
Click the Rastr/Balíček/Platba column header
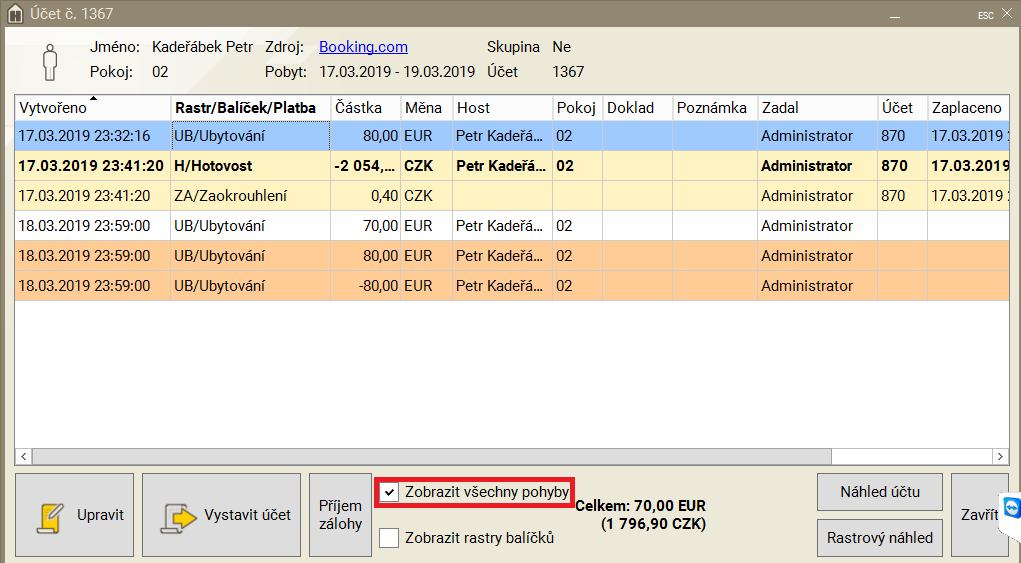click(250, 108)
